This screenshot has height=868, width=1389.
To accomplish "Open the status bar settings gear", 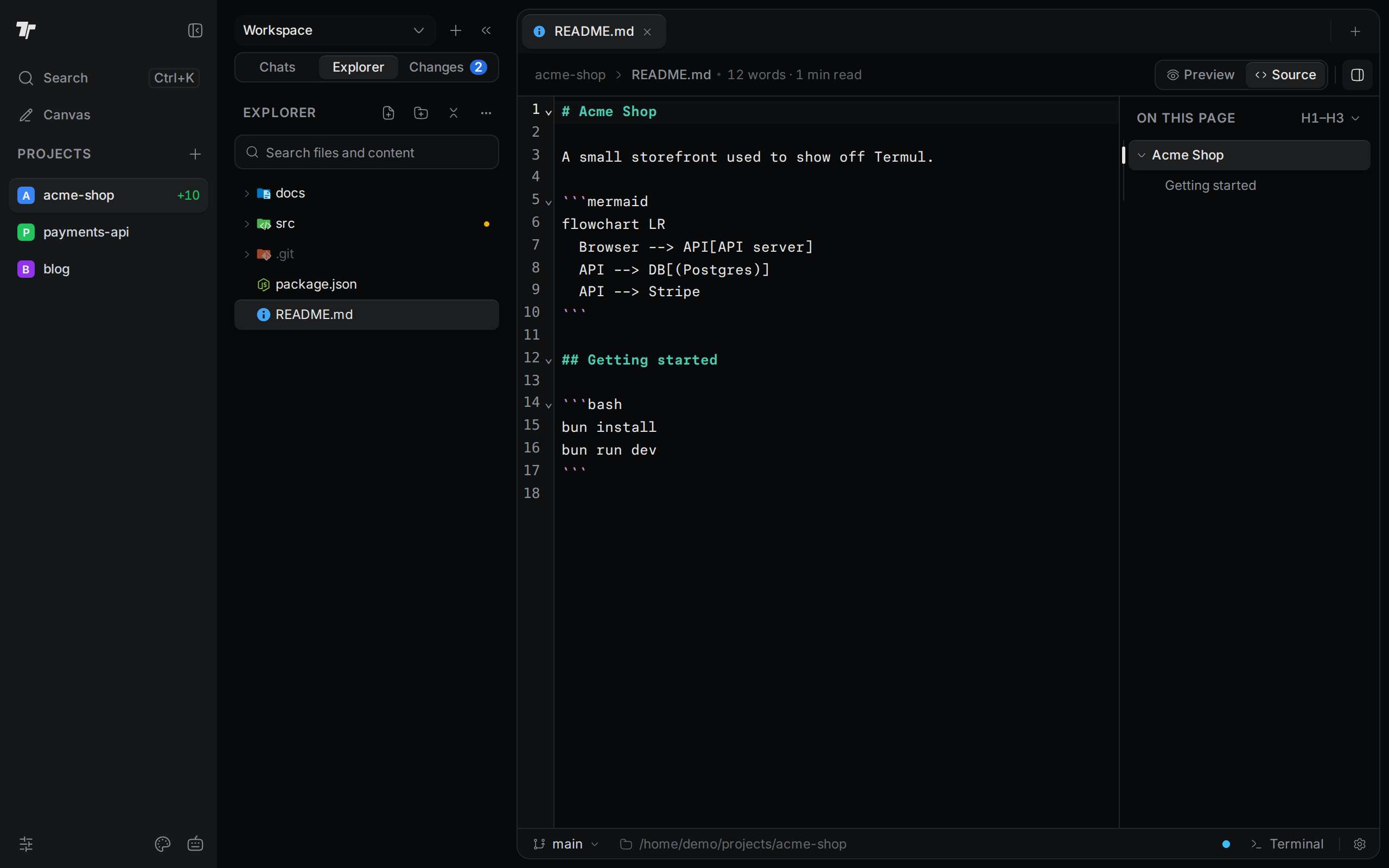I will pos(1360,844).
